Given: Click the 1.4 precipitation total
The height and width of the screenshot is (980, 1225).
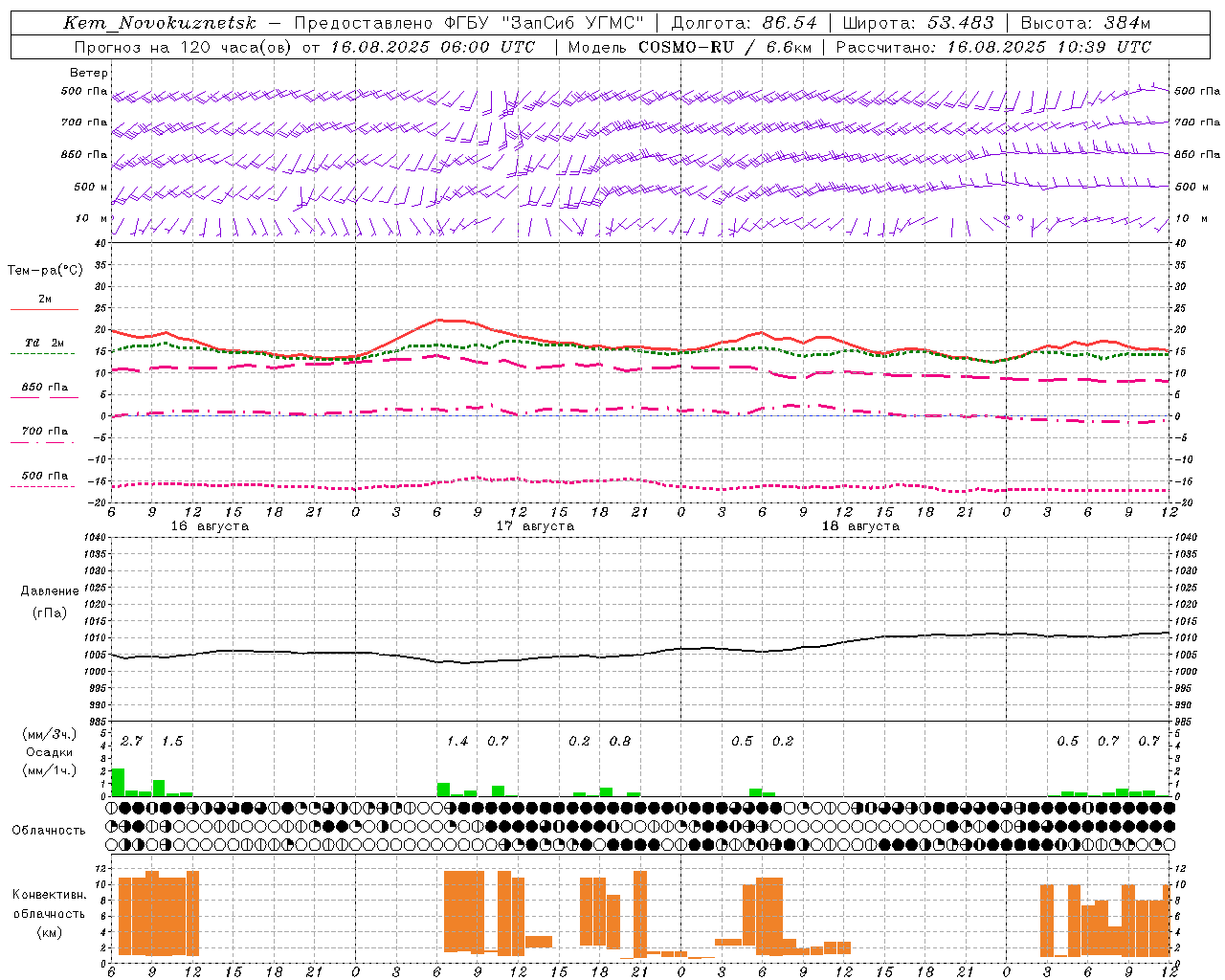Looking at the screenshot, I should point(457,742).
